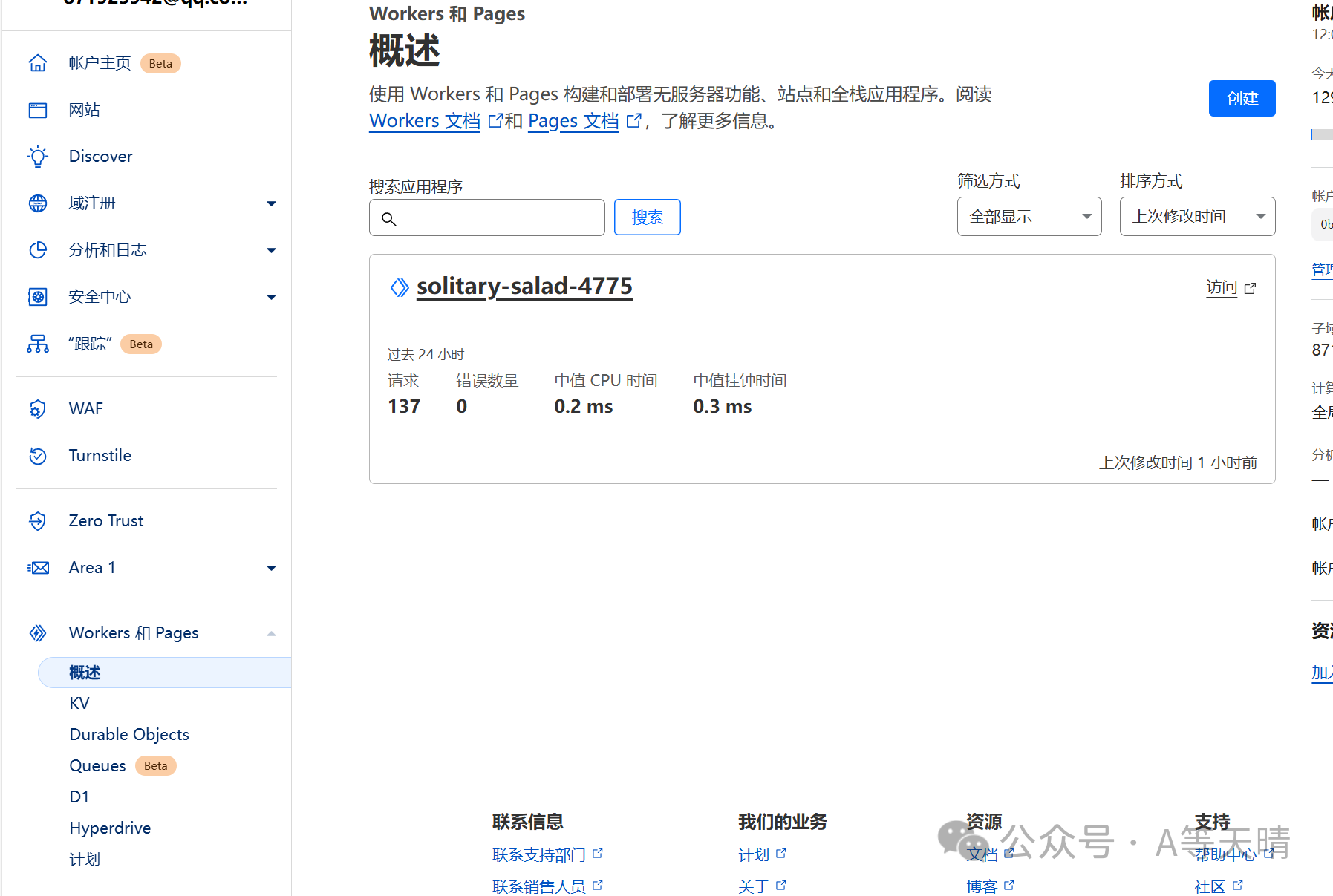
Task: Open 社区 footer link
Action: (x=1210, y=886)
